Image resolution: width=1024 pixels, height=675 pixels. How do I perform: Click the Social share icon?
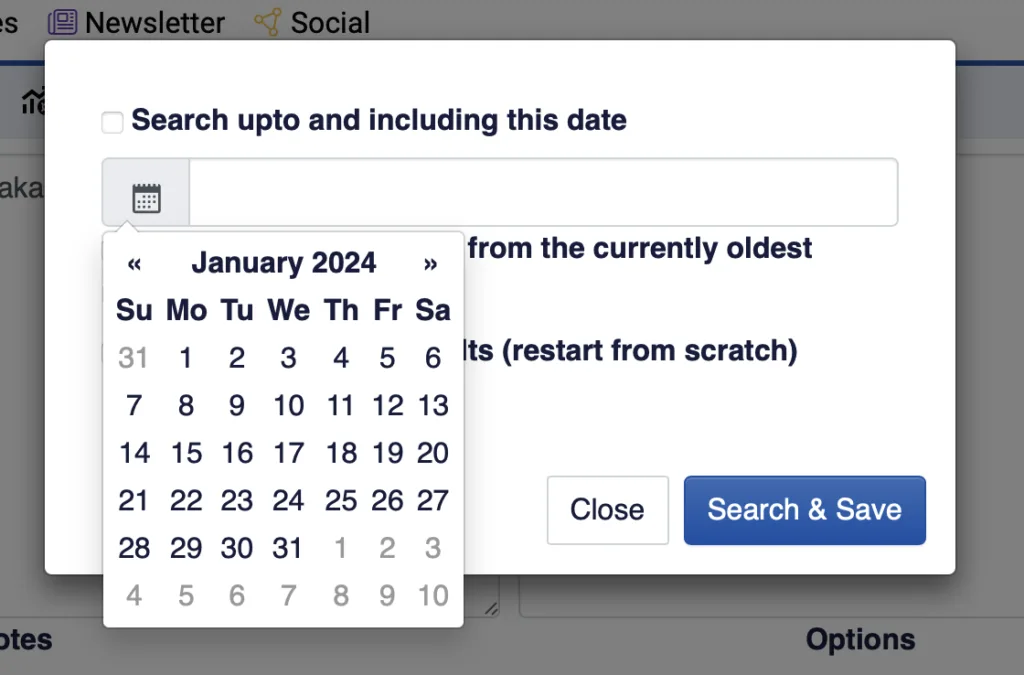point(267,22)
